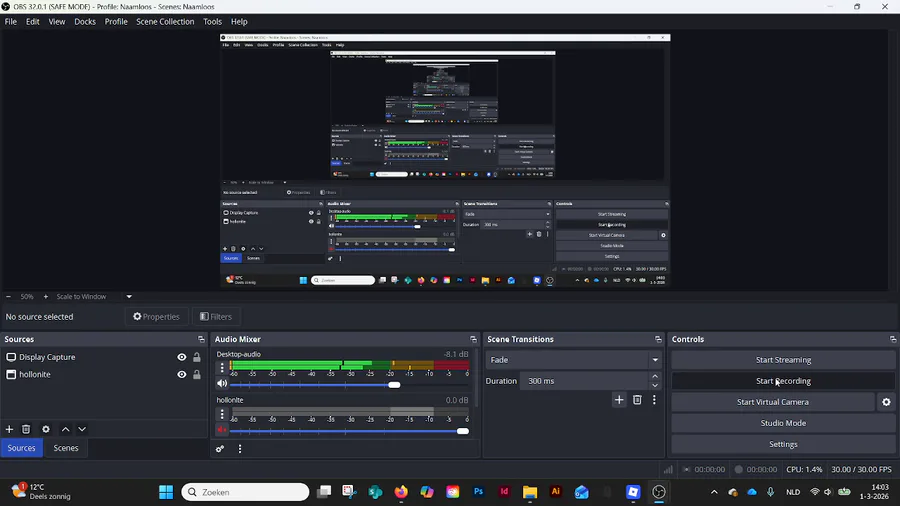Click Start Streaming button
Viewport: 900px width, 506px height.
coord(783,360)
